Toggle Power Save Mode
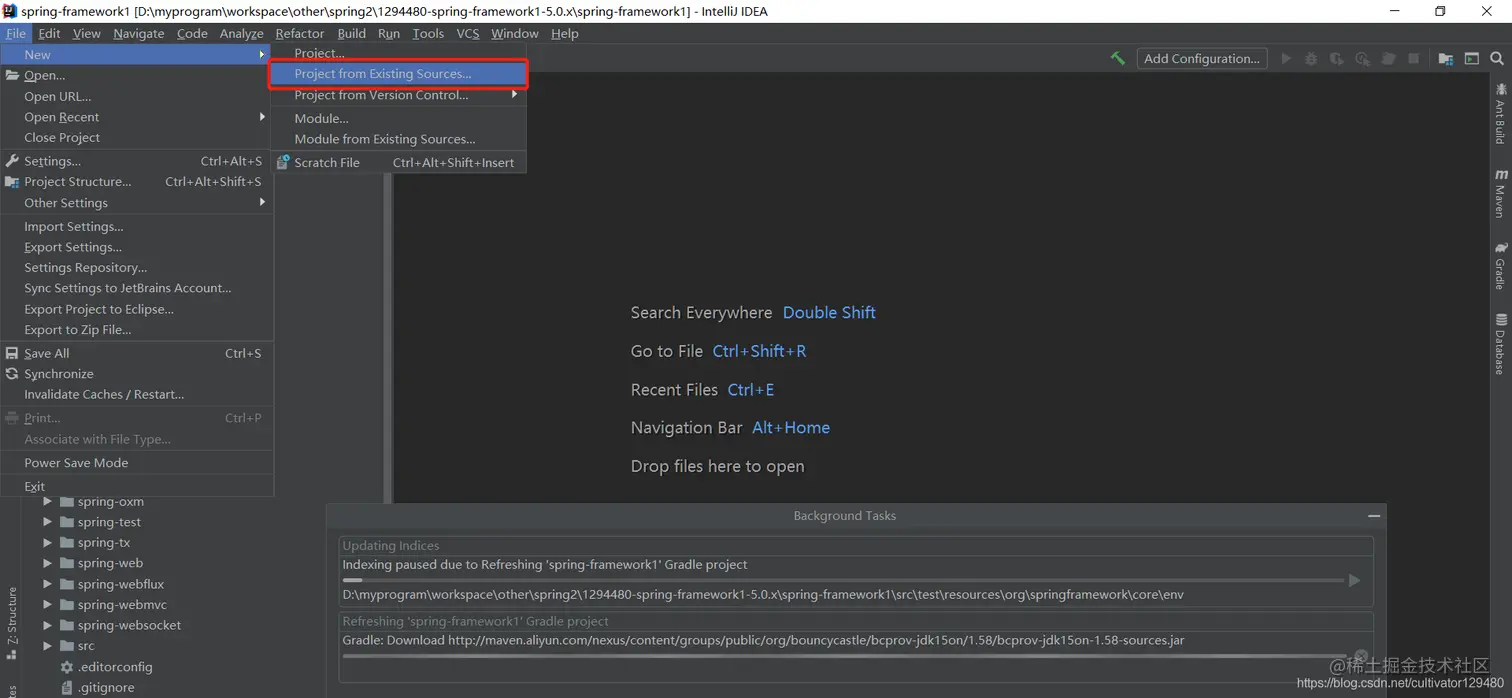 [x=136, y=463]
